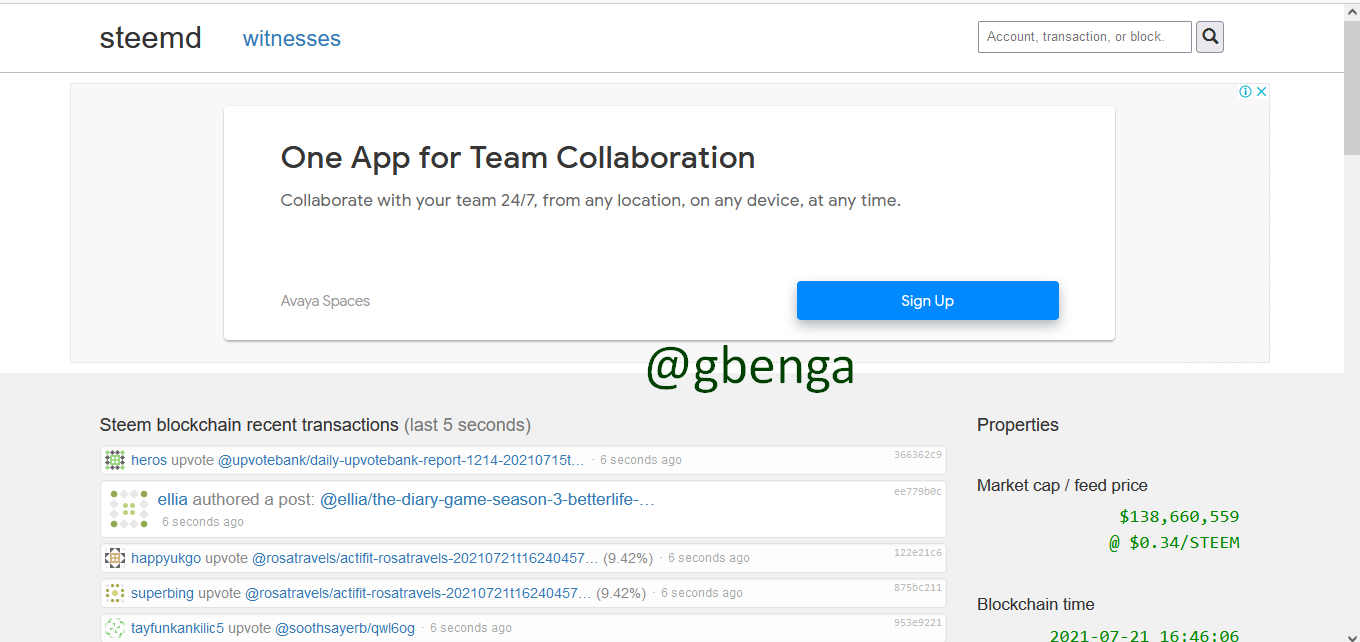Open ellia's diary game post link
The width and height of the screenshot is (1360, 642).
click(x=487, y=499)
